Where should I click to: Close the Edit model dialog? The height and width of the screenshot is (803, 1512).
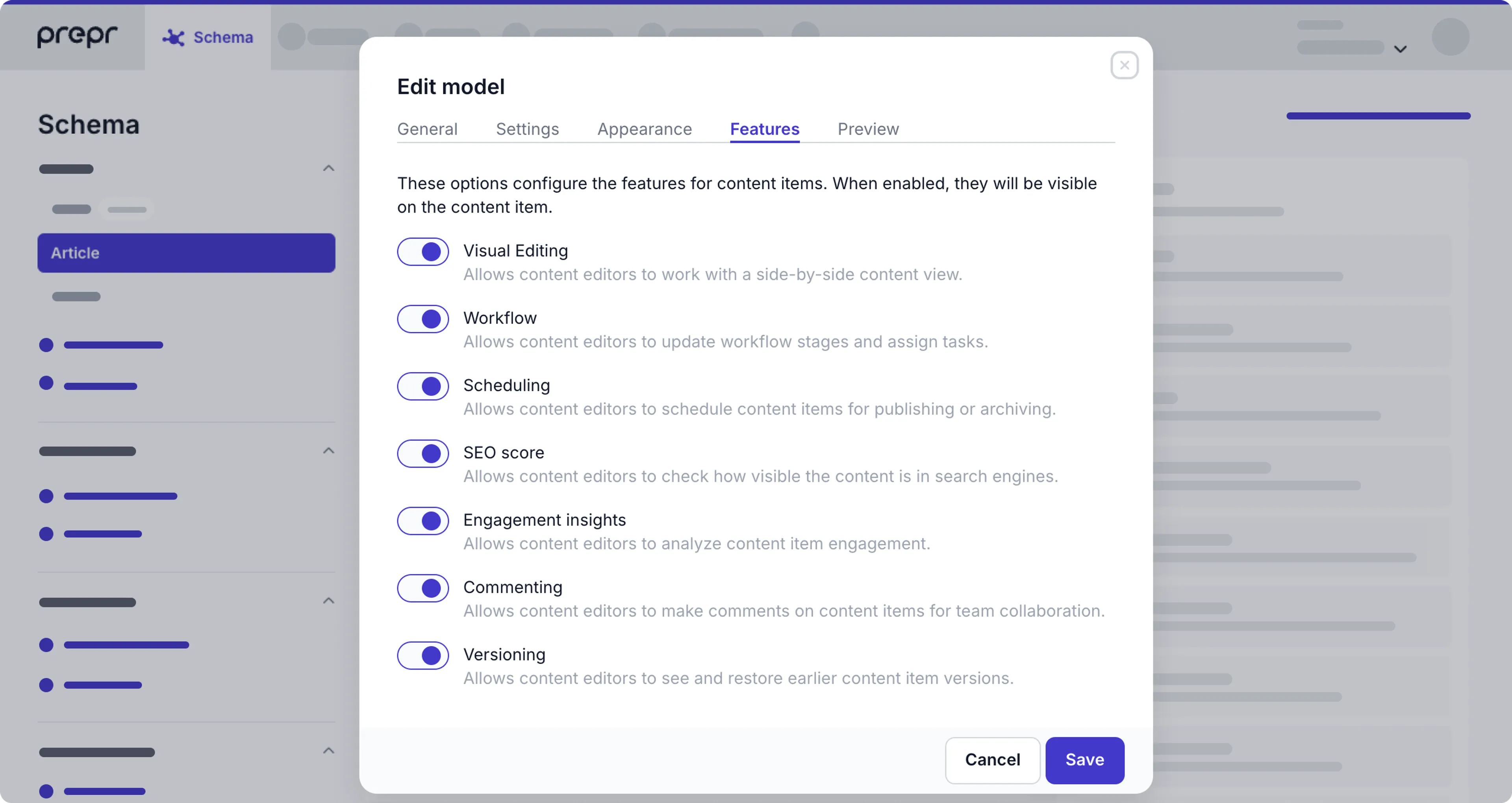click(x=1124, y=65)
